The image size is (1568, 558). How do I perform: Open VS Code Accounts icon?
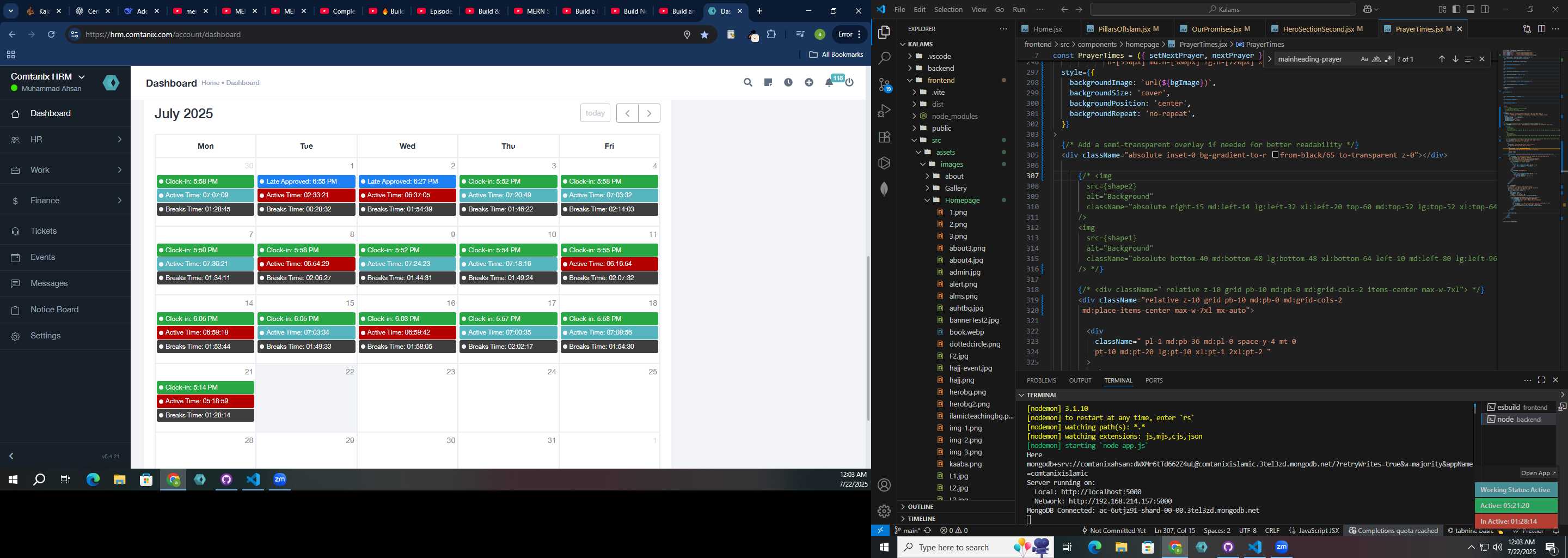click(884, 486)
